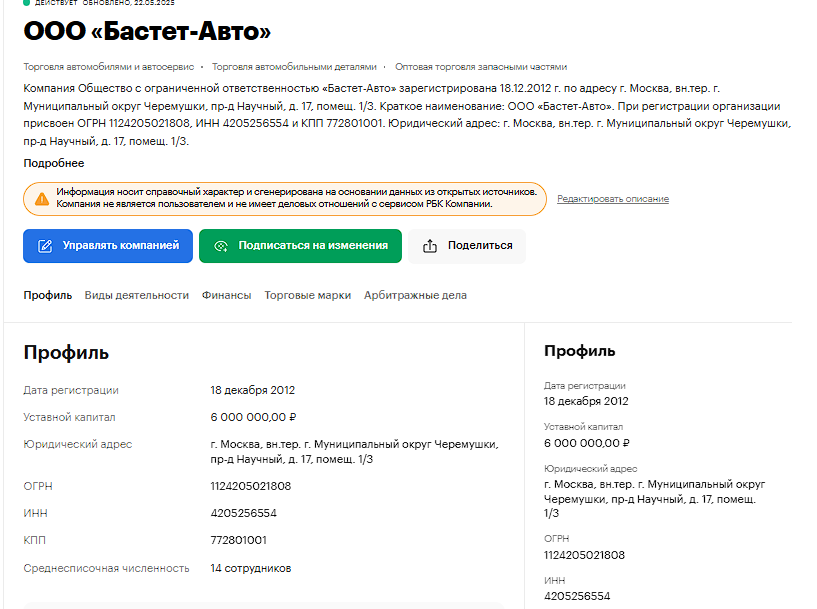Viewport: 817px width, 609px height.
Task: Click the information disclaimer notice text
Action: click(x=296, y=198)
